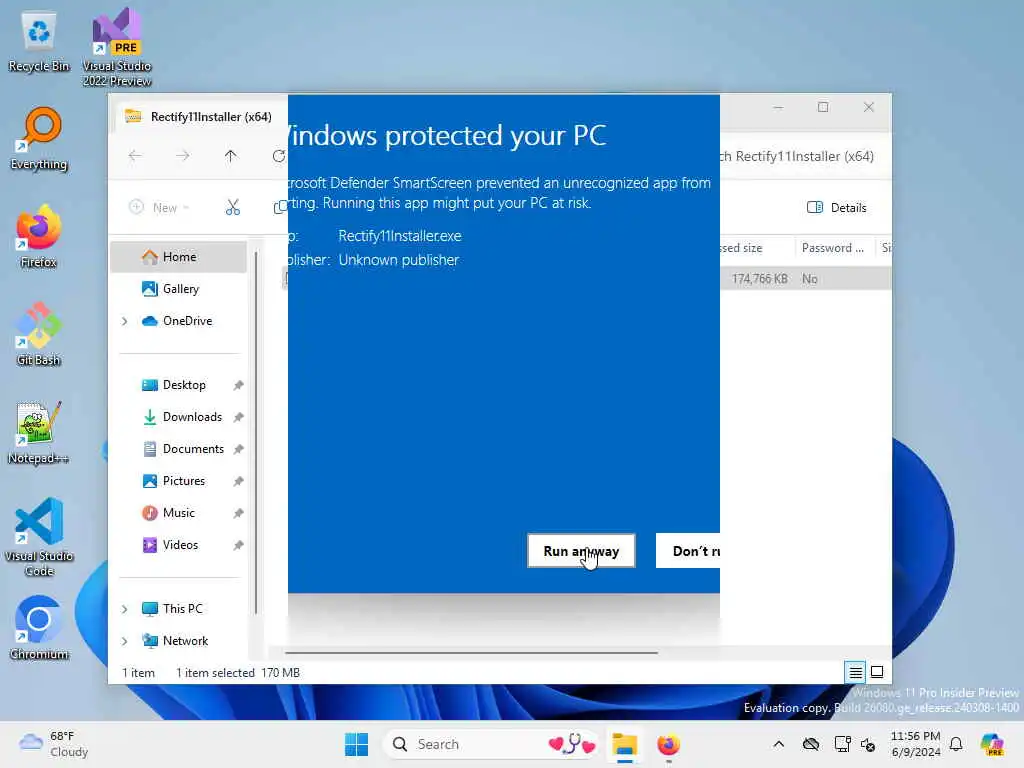Launch Firefox from desktop shortcut
This screenshot has width=1024, height=768.
tap(39, 237)
